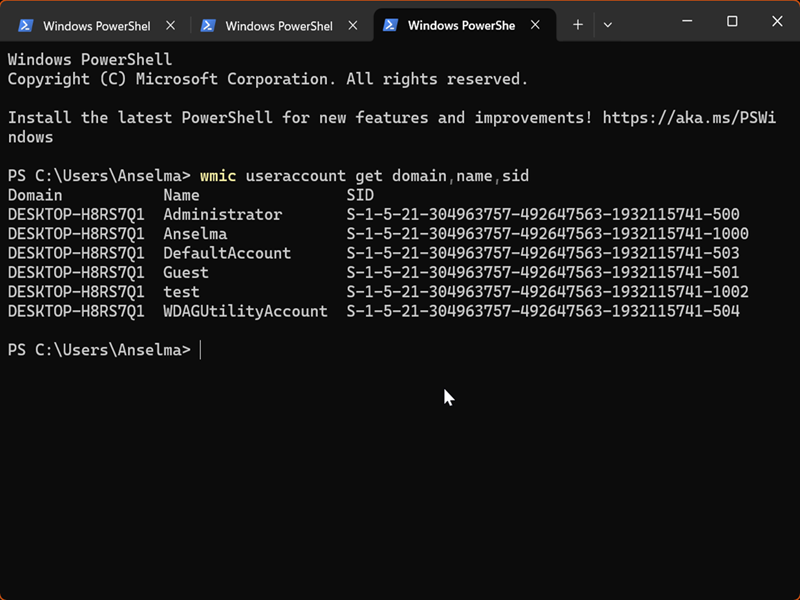This screenshot has width=800, height=600.
Task: Close the second Windows PowerShell tab
Action: (x=352, y=26)
